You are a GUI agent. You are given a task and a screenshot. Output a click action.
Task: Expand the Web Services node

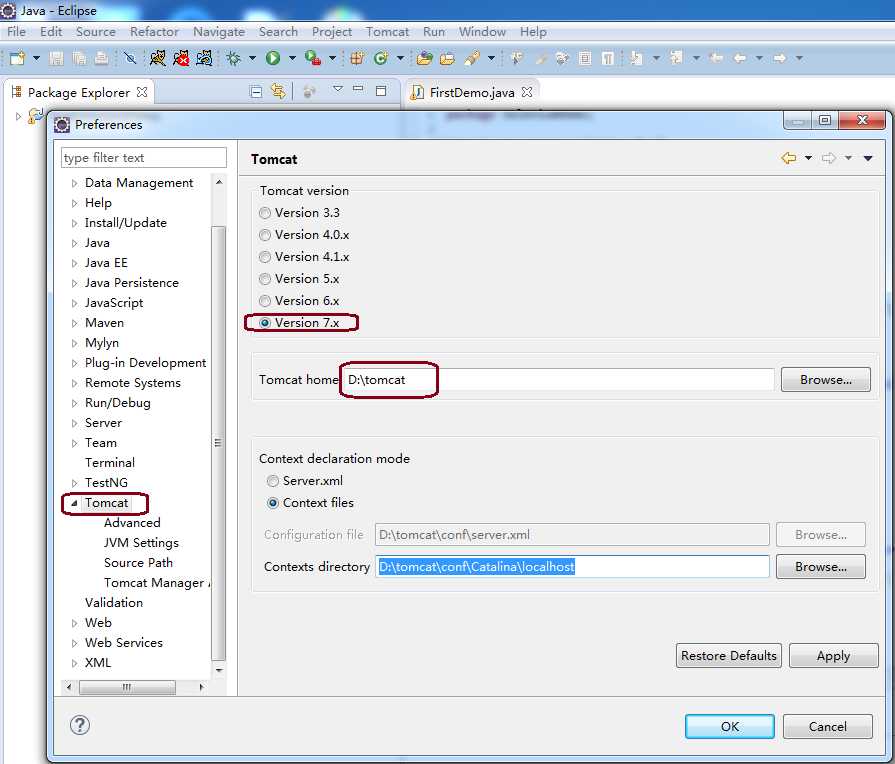coord(74,643)
